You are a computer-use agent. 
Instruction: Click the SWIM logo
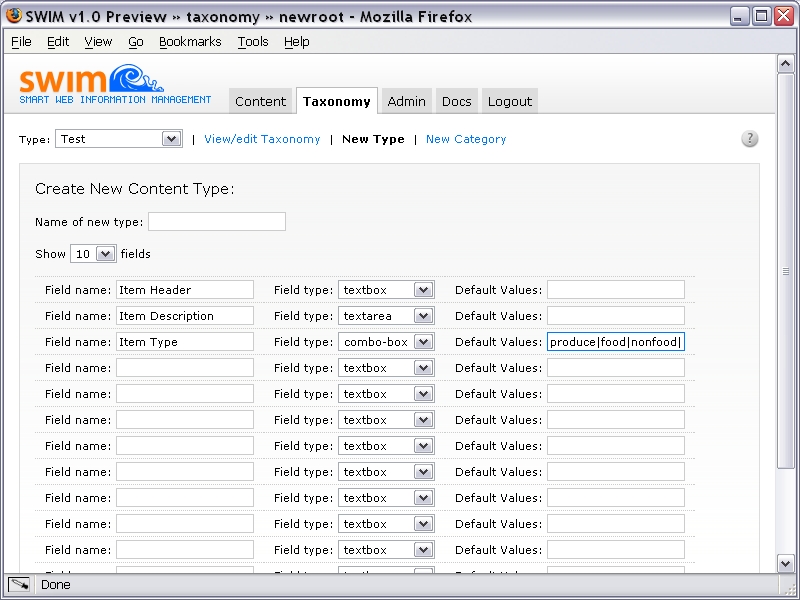pyautogui.click(x=115, y=85)
